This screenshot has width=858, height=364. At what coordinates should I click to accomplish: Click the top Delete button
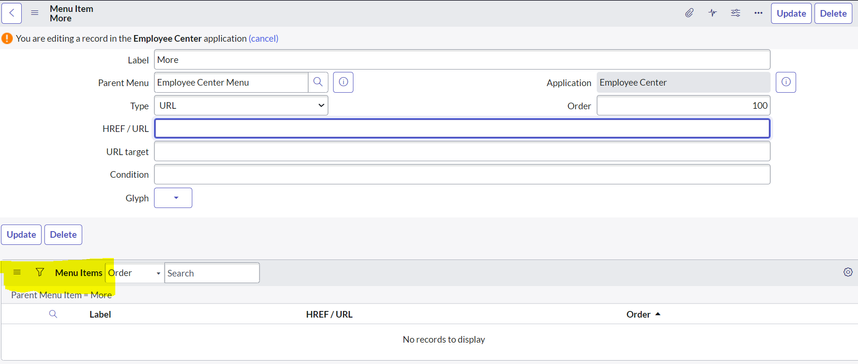pos(833,13)
